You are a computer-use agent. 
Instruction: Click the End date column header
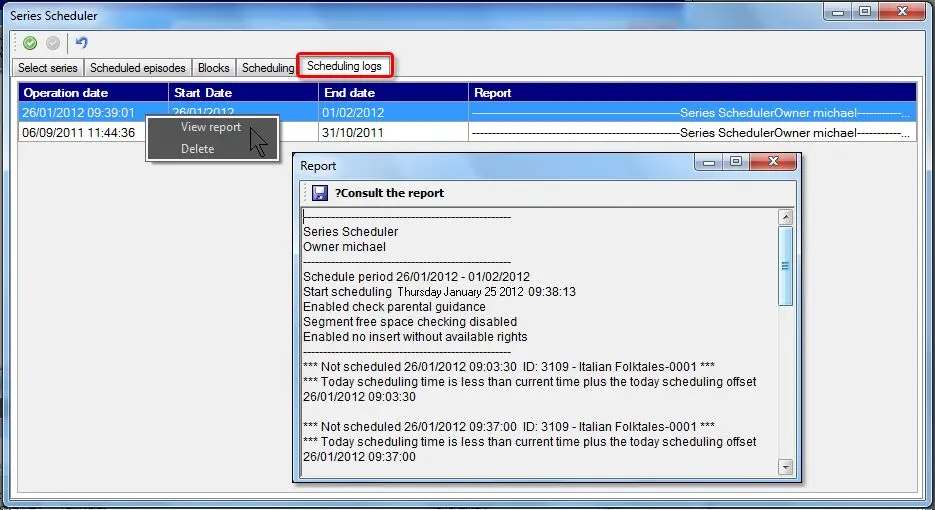393,93
